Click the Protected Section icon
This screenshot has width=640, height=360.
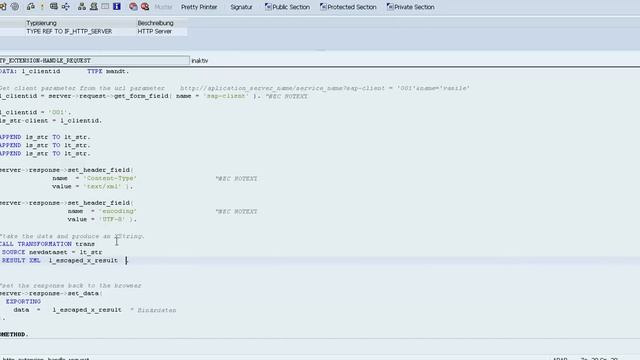323,7
